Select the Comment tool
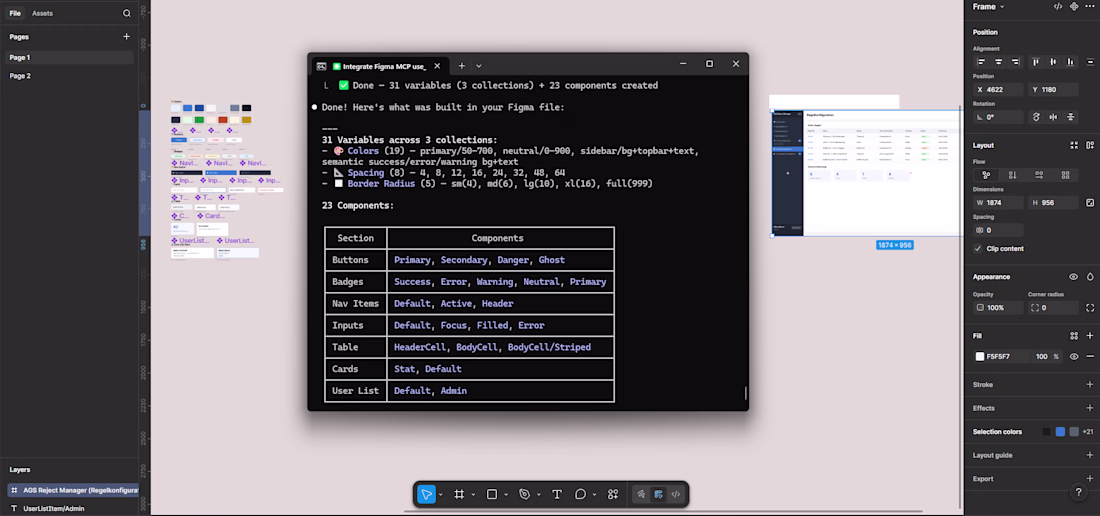 (580, 494)
